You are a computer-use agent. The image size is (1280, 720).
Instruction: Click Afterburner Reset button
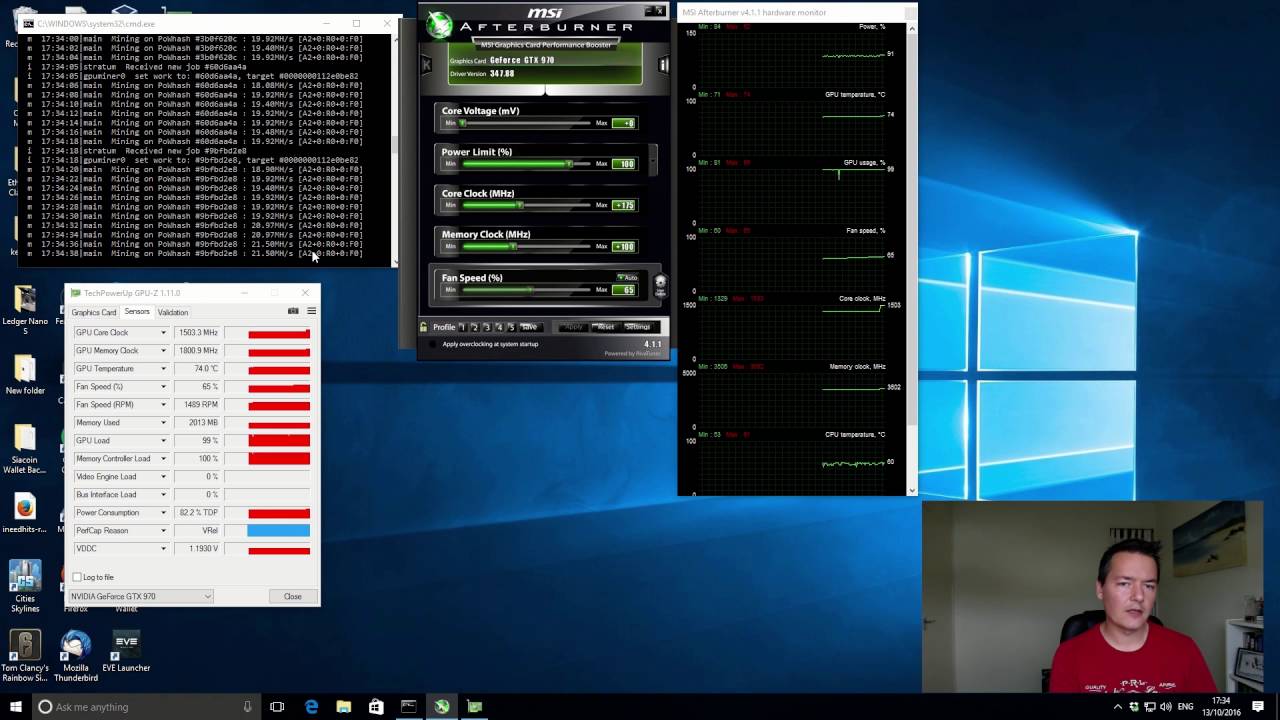tap(604, 327)
